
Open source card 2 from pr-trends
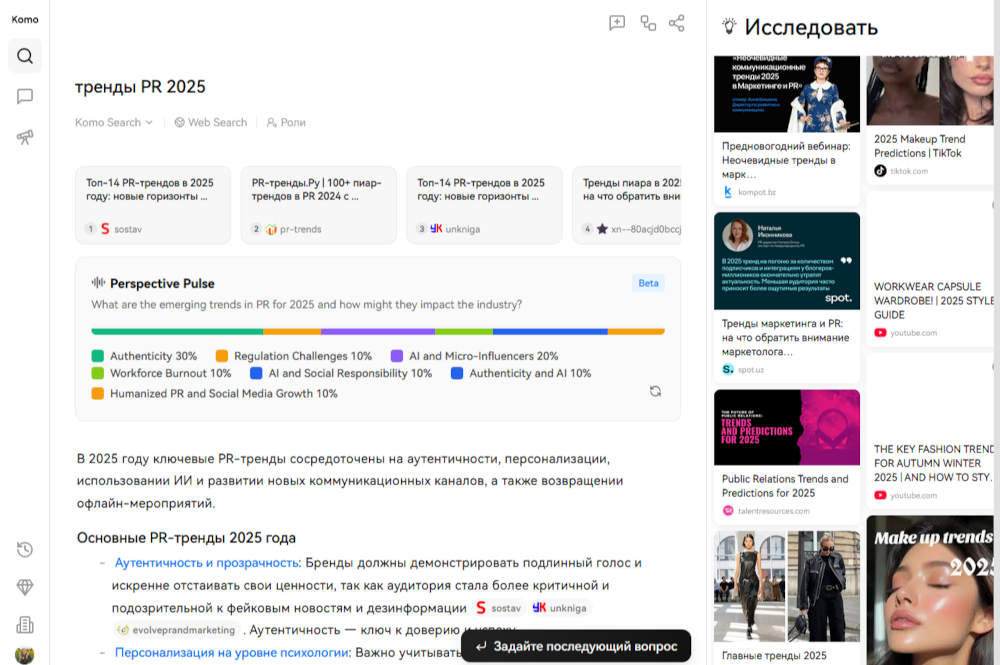(319, 205)
